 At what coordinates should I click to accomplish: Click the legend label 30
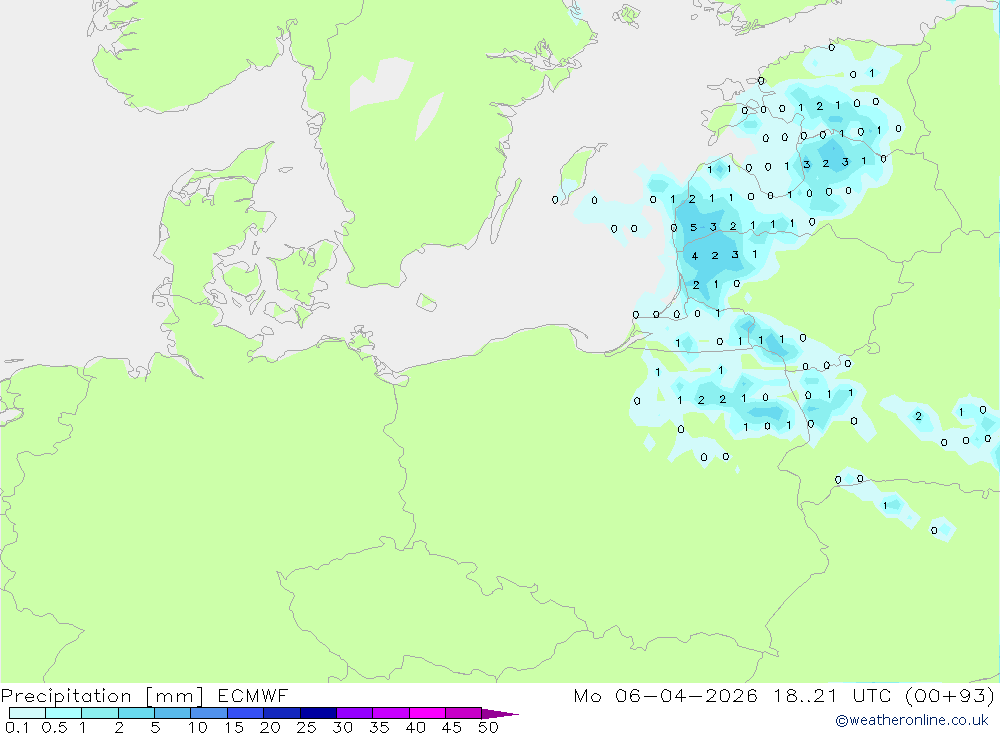[x=343, y=727]
